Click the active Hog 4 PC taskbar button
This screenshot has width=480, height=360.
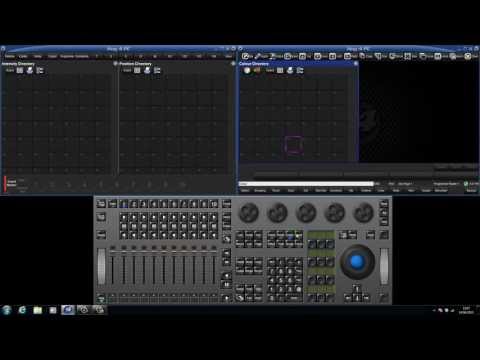click(68, 310)
